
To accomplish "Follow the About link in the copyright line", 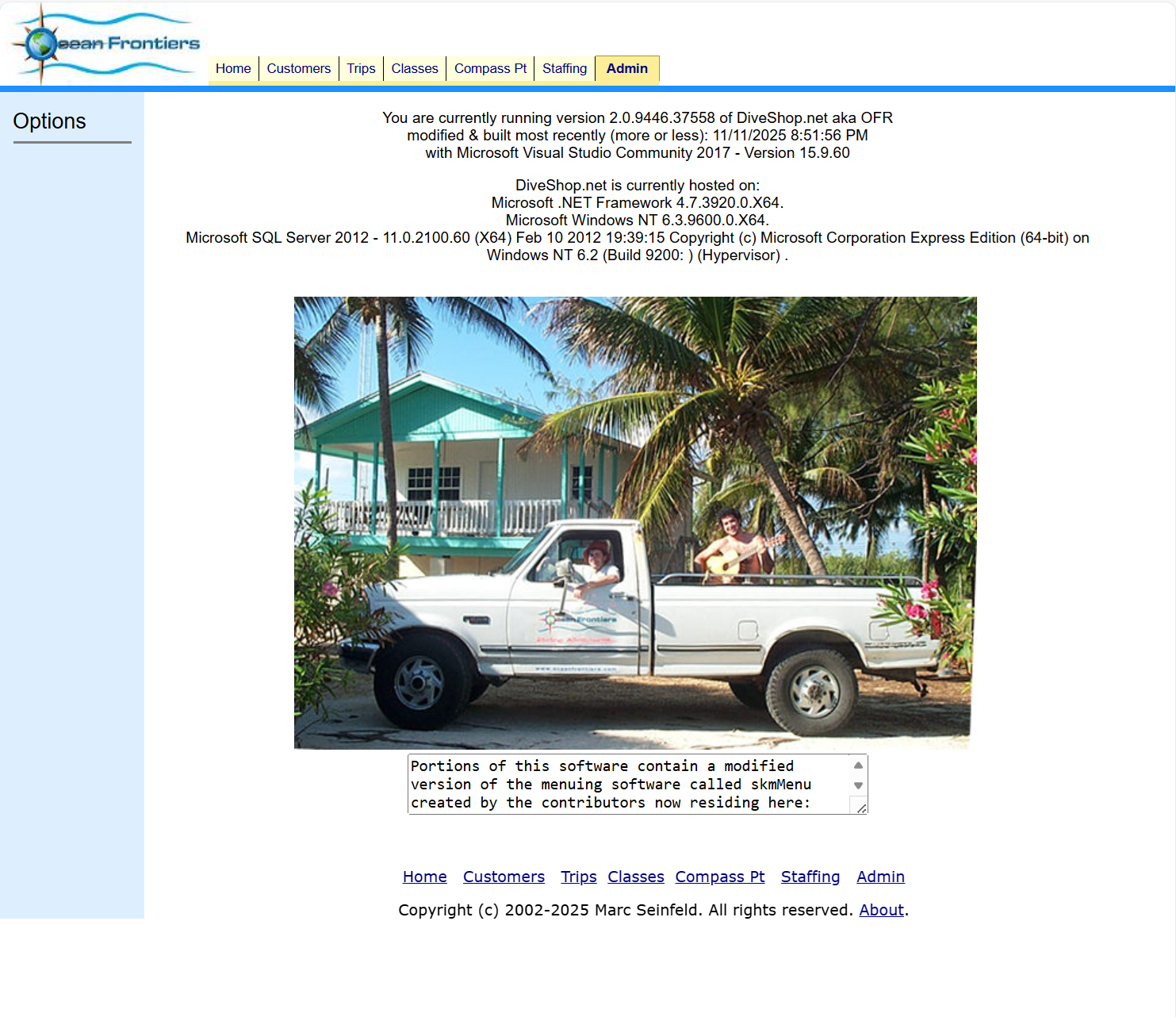I will [881, 910].
